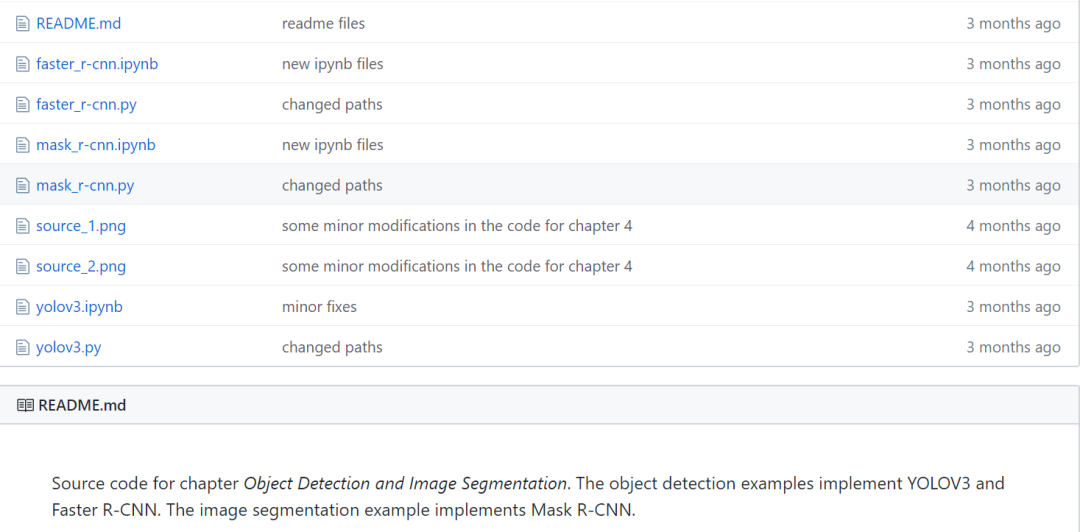This screenshot has width=1080, height=532.
Task: Open "new ipynb files" commit for mask_r-cnn.ipynb
Action: pos(332,145)
